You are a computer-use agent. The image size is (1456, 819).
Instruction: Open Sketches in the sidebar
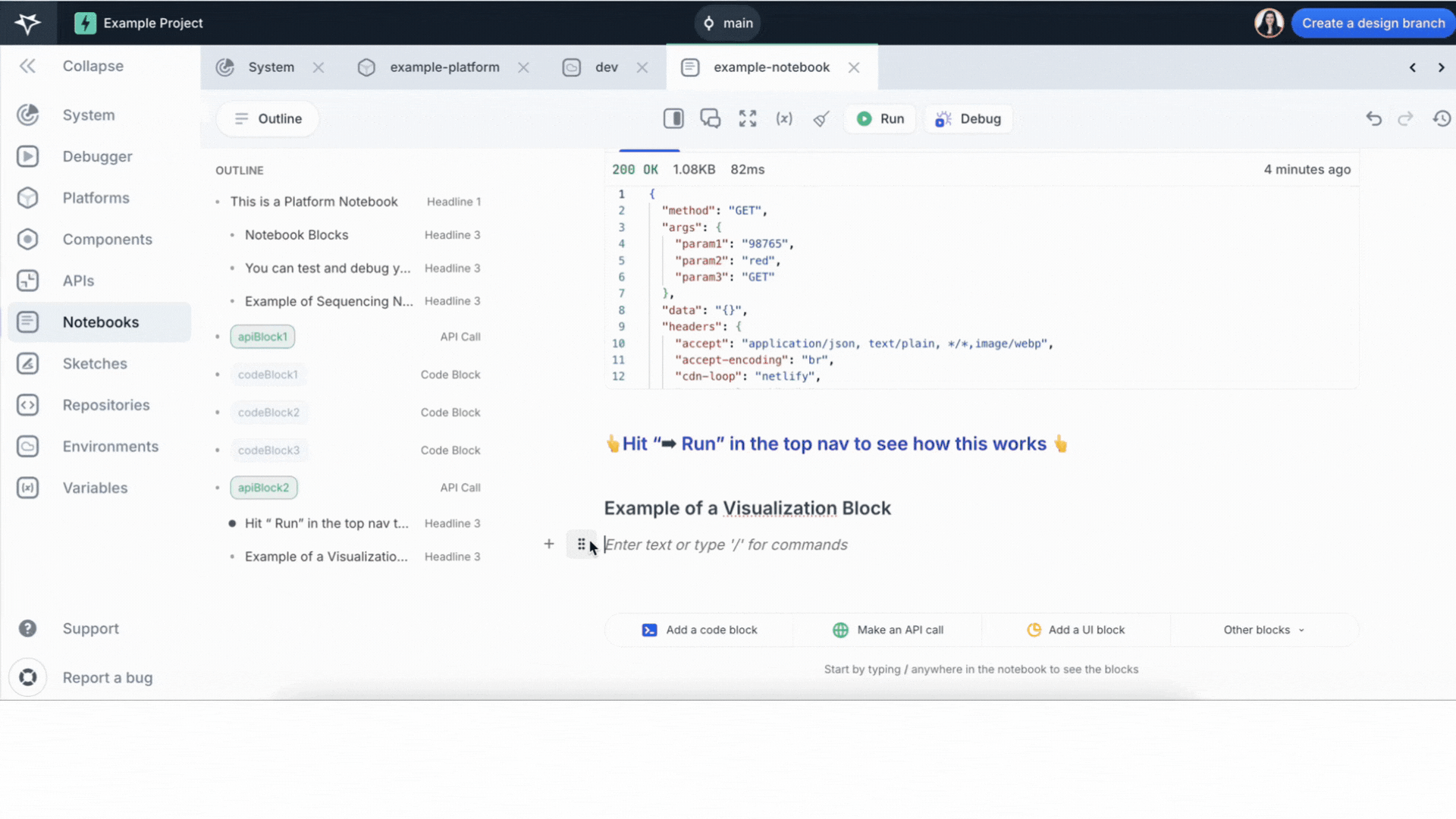coord(95,363)
